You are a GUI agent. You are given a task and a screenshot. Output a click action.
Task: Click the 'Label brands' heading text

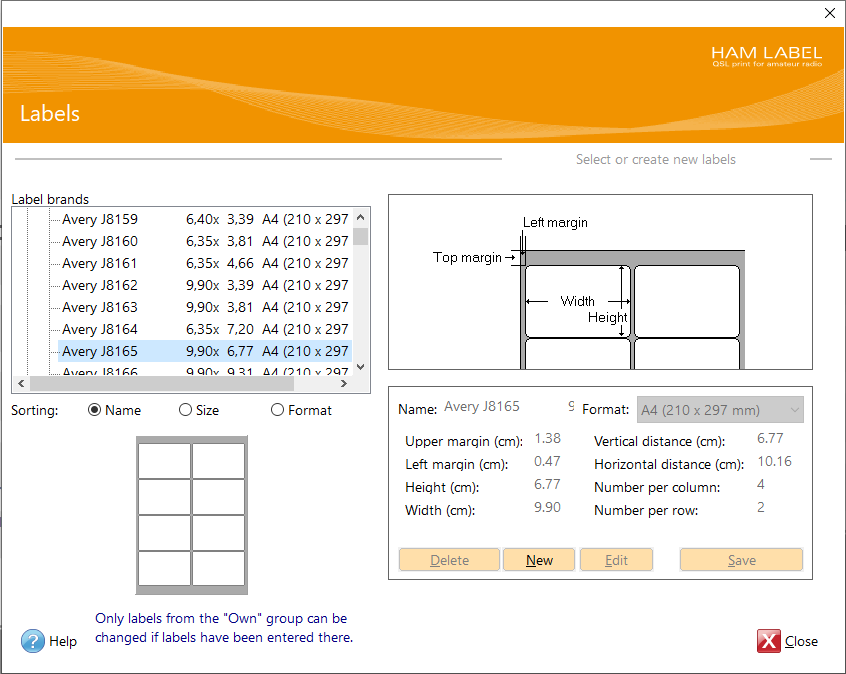point(50,199)
